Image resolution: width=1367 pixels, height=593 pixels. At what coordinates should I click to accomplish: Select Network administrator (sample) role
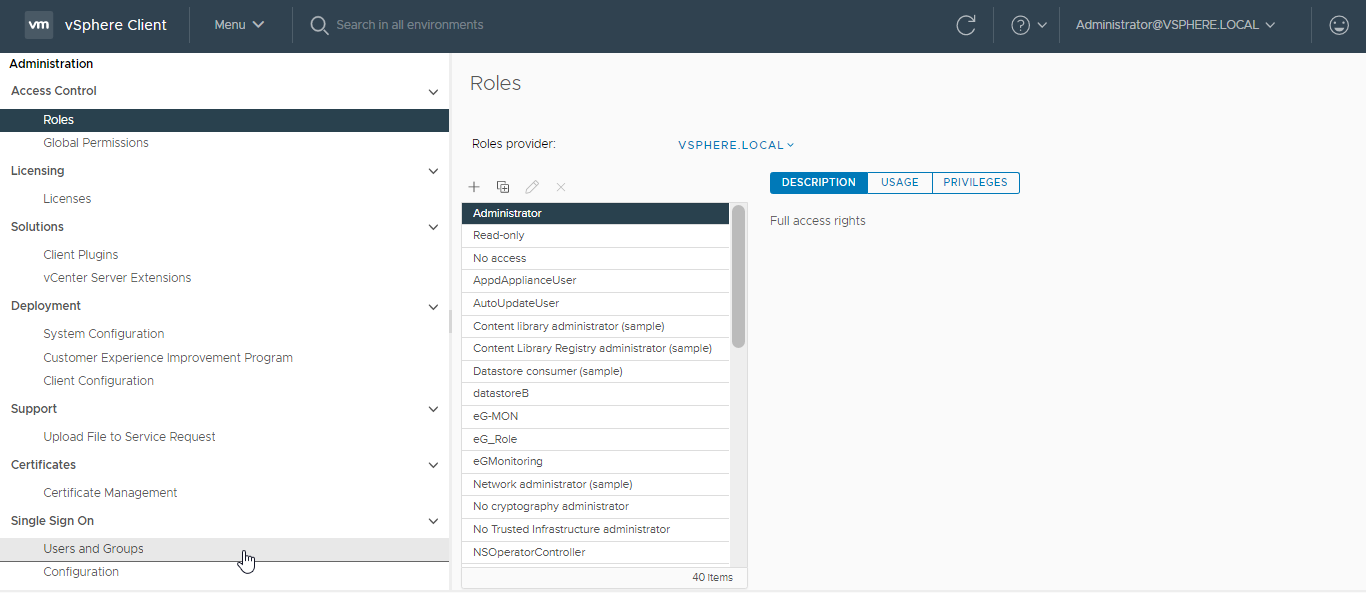[x=596, y=484]
